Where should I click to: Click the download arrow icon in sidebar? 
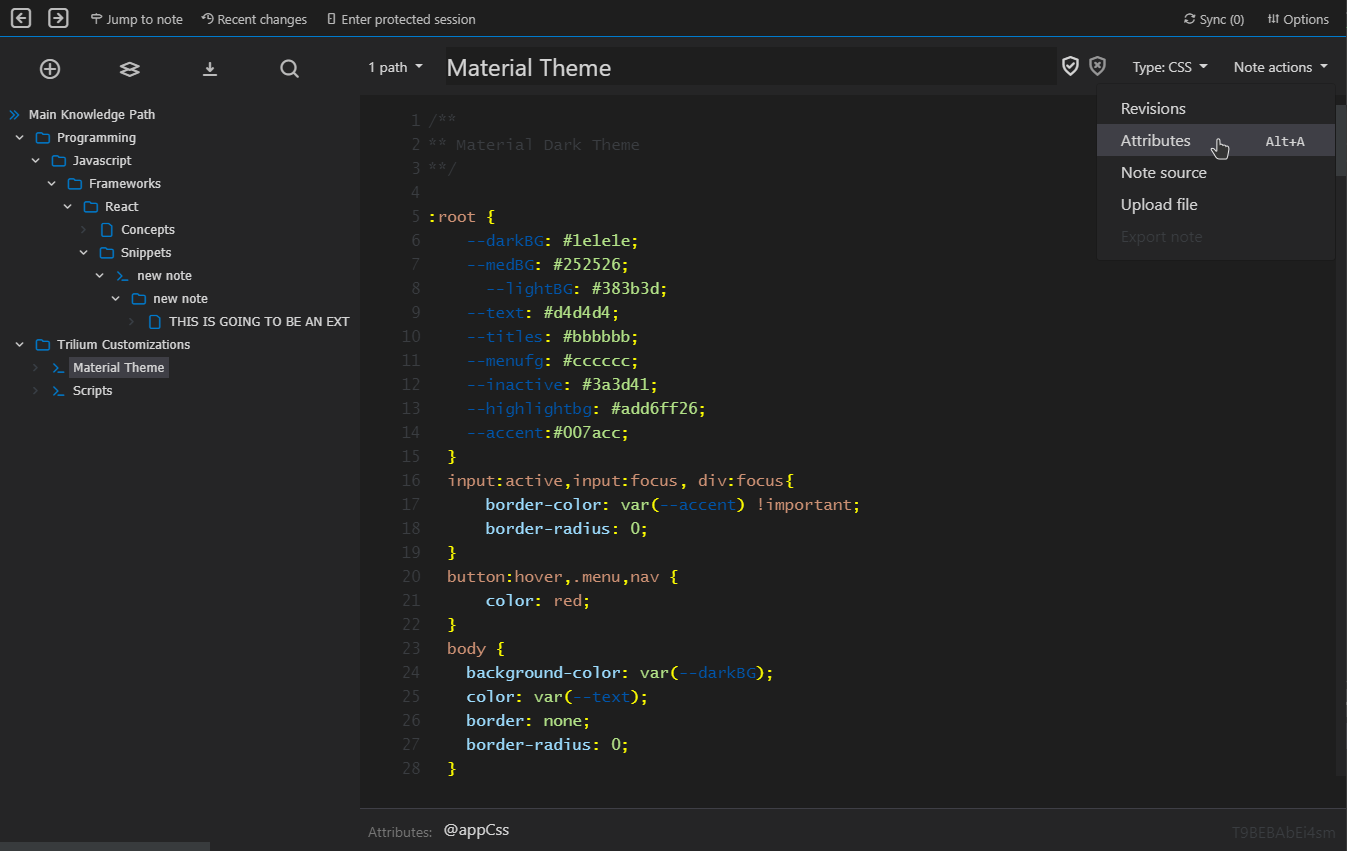(x=210, y=68)
